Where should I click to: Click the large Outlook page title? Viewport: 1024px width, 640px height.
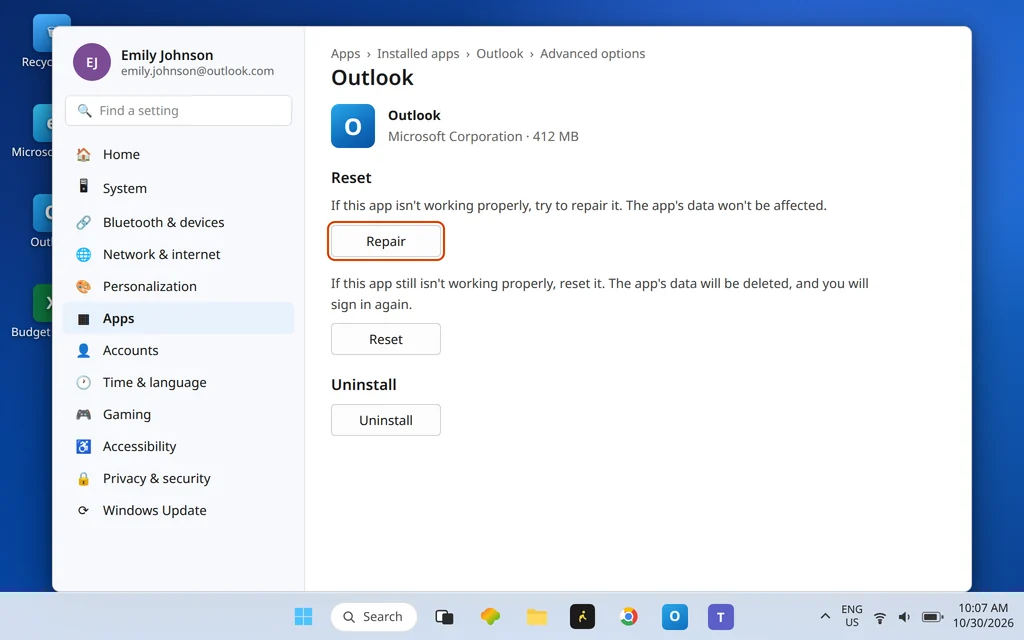click(x=372, y=78)
